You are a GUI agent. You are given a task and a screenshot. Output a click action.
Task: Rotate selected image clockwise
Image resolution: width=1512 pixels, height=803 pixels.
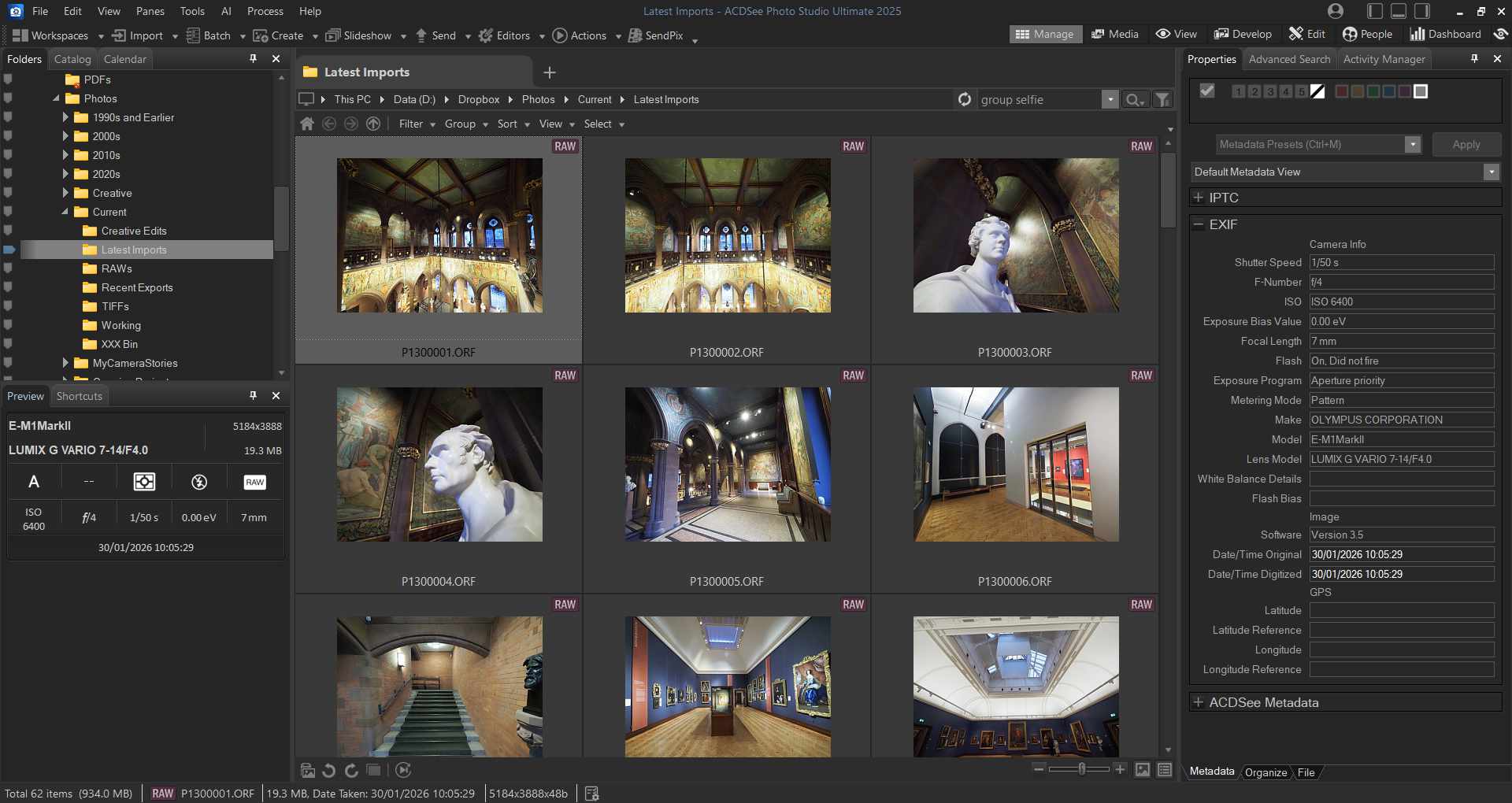[351, 771]
